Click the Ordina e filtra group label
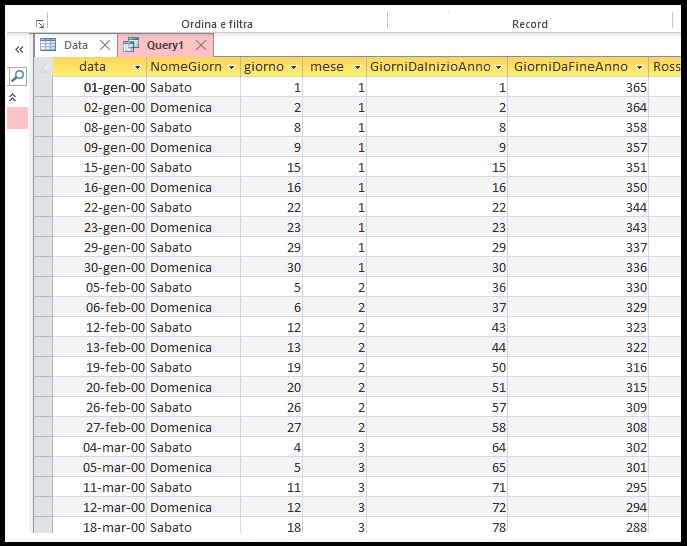The image size is (687, 546). tap(217, 24)
